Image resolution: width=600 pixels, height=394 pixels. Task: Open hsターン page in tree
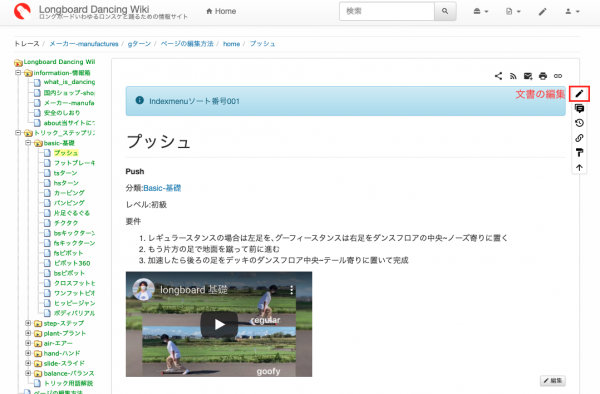click(x=66, y=183)
